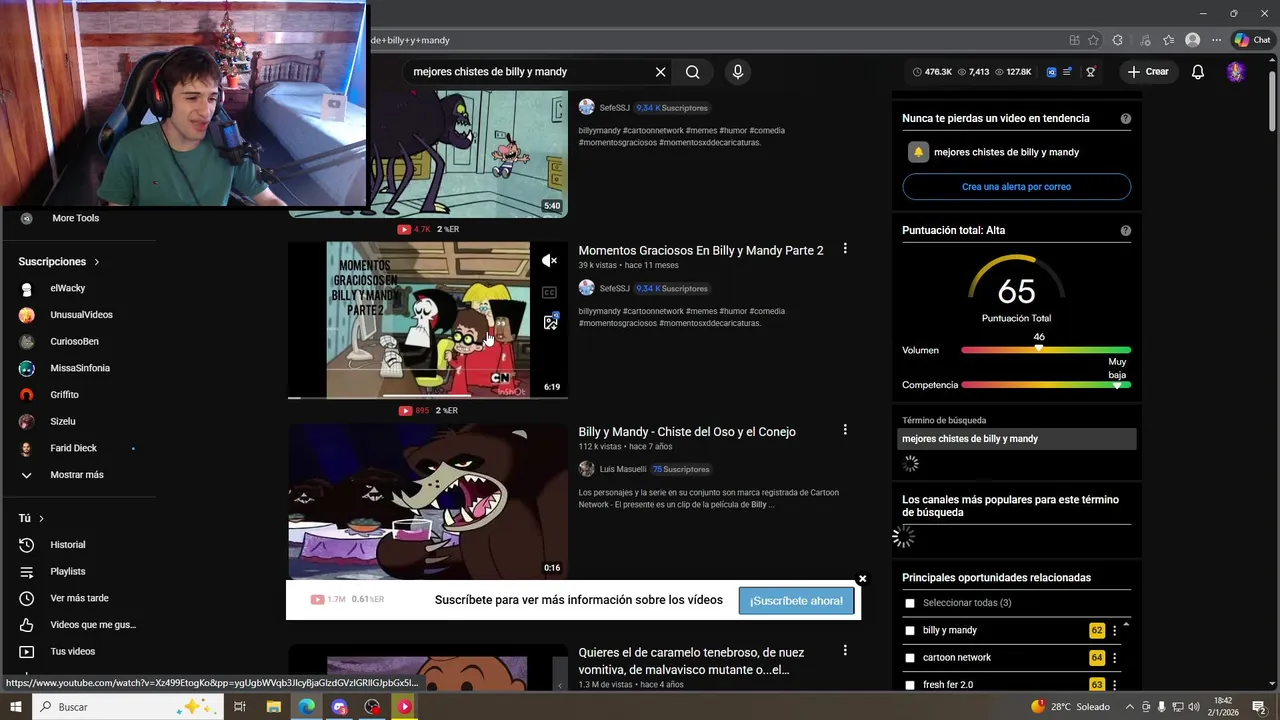
Task: Expand the Tú section chevron
Action: pos(41,518)
